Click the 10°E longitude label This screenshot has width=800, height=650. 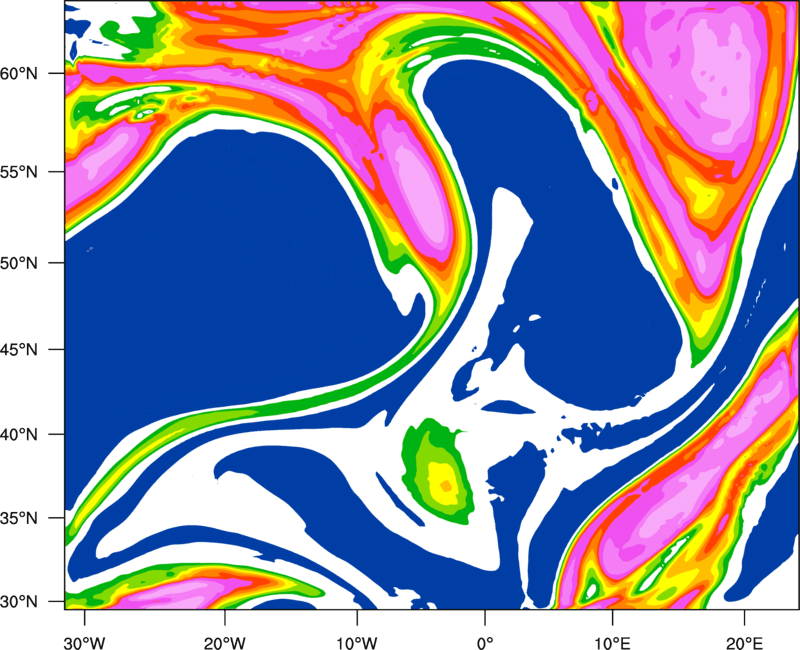[x=612, y=643]
